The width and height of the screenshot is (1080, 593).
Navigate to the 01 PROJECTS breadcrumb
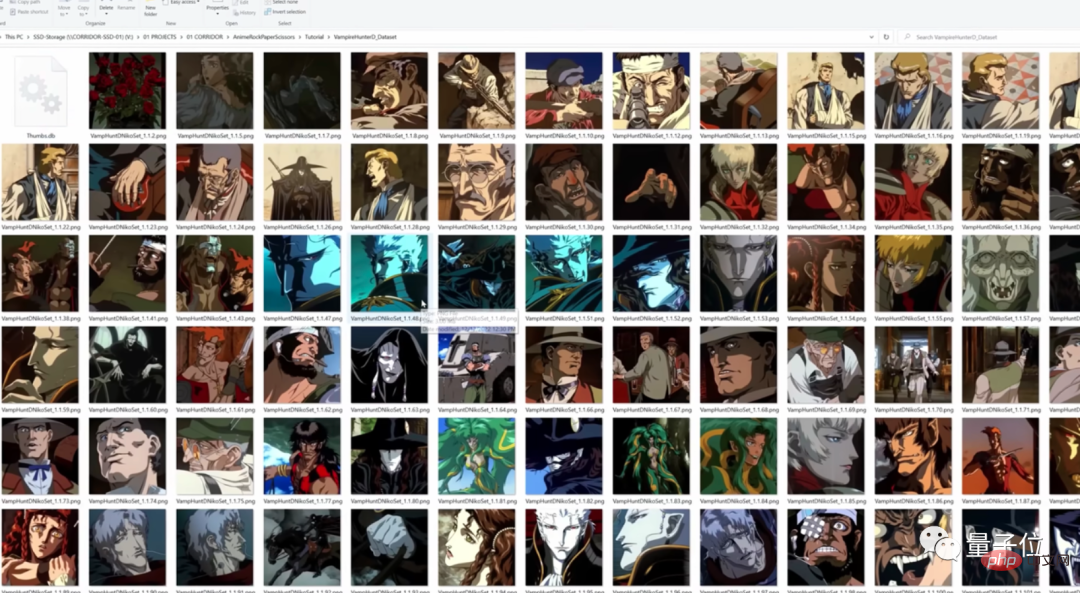tap(159, 37)
